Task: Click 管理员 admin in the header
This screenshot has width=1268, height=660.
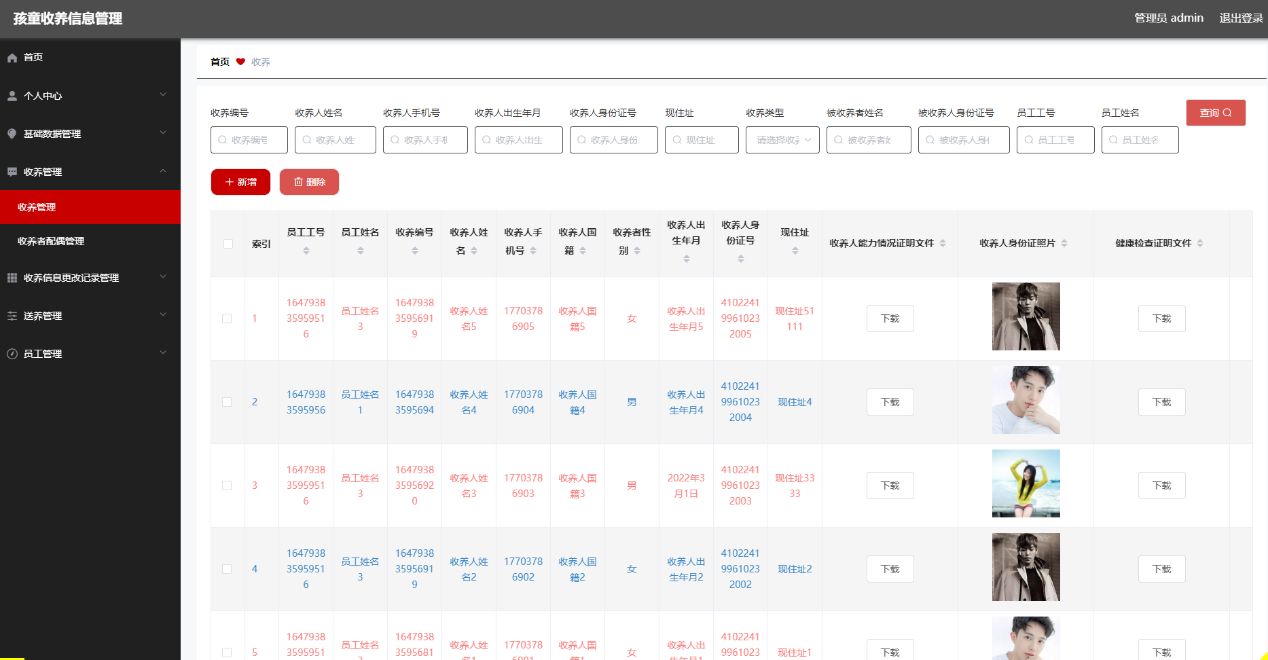Action: [1169, 18]
